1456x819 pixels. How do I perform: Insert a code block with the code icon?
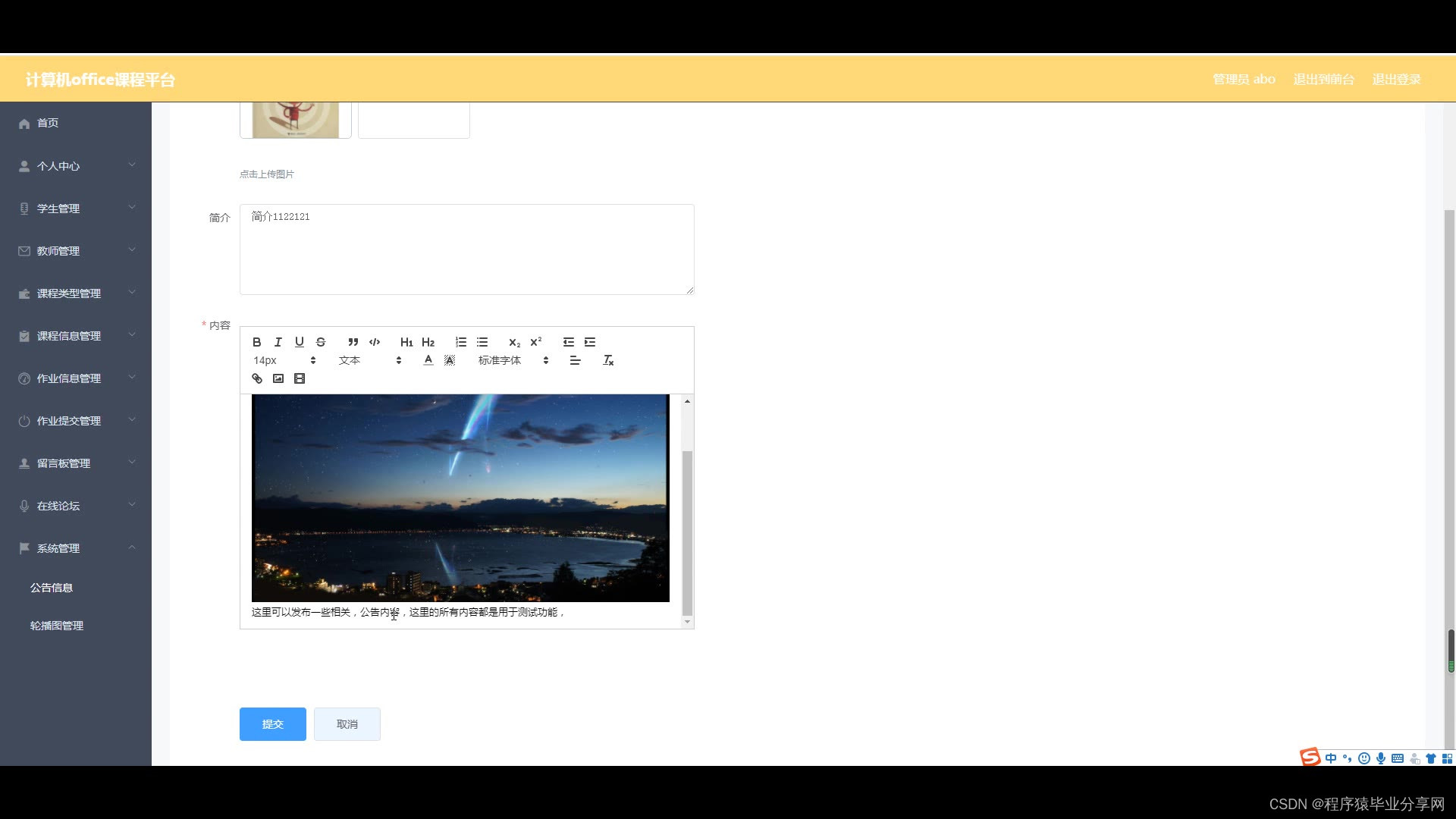point(374,342)
